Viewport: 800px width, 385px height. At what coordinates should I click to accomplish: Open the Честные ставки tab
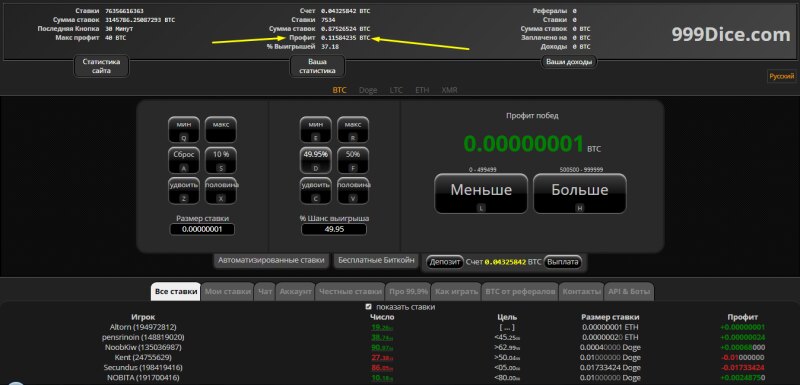click(351, 292)
